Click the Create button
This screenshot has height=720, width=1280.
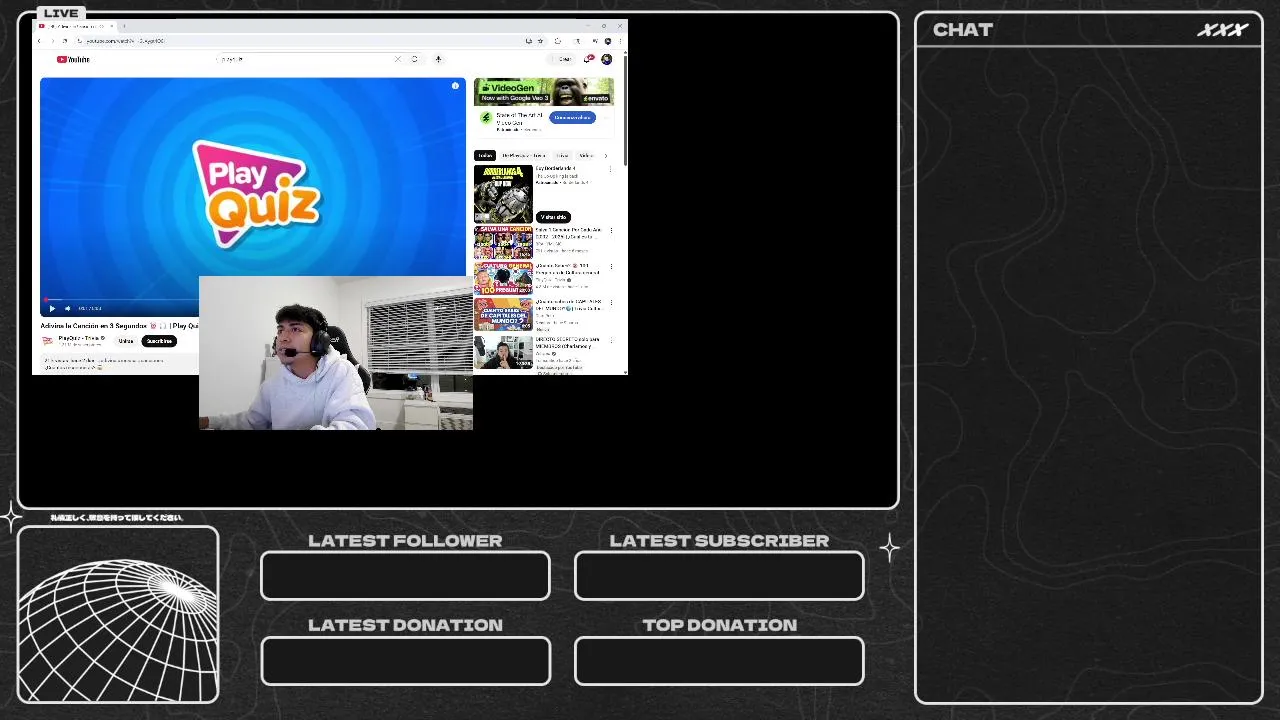tap(563, 59)
